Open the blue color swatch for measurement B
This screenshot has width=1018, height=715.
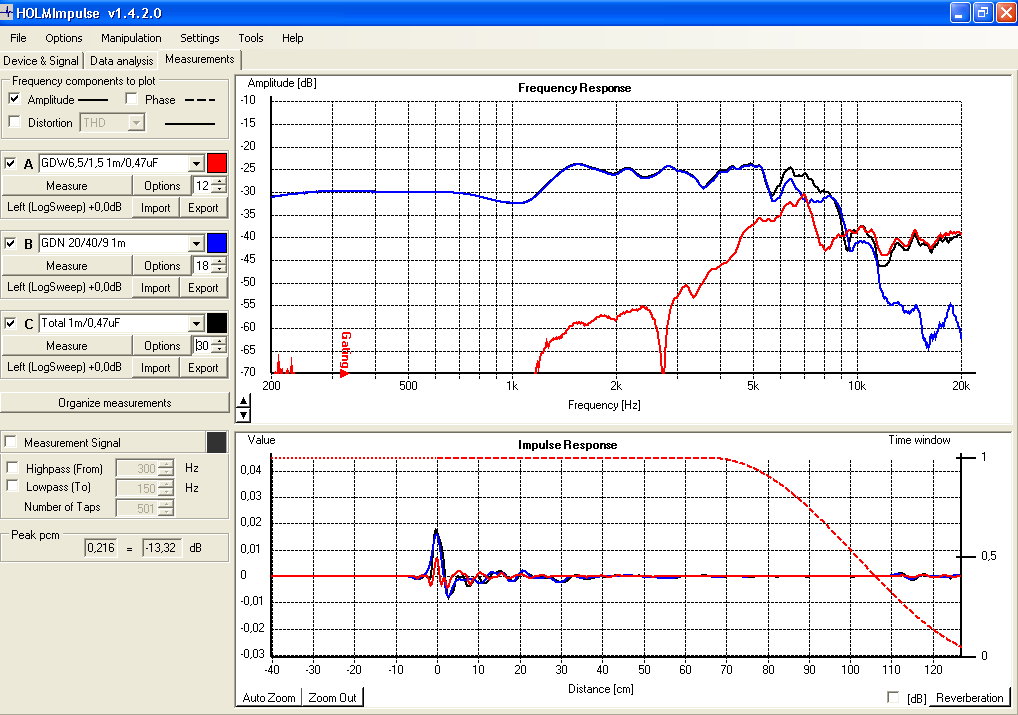pyautogui.click(x=217, y=243)
